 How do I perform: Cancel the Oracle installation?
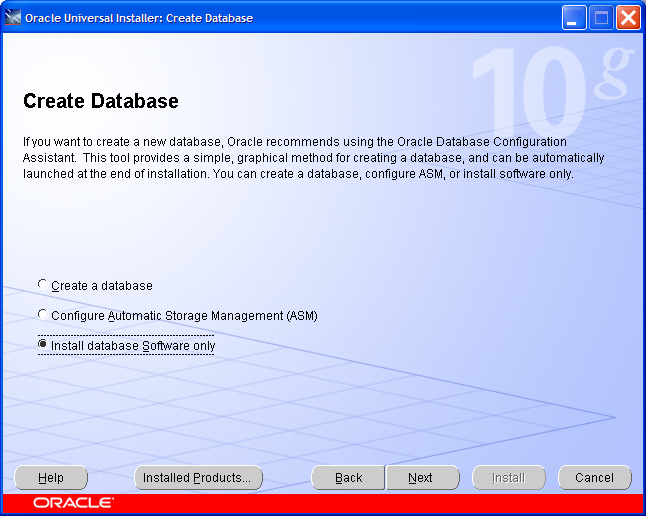[x=595, y=478]
